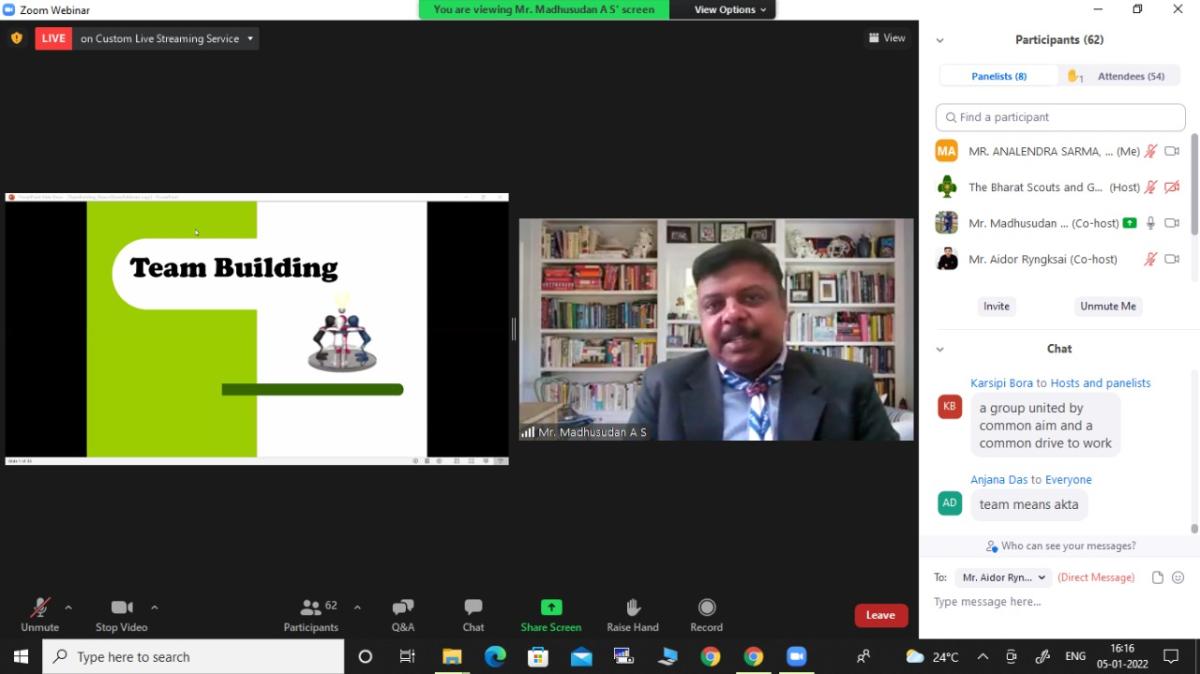Expand the View Options dropdown
The image size is (1200, 674).
(731, 10)
